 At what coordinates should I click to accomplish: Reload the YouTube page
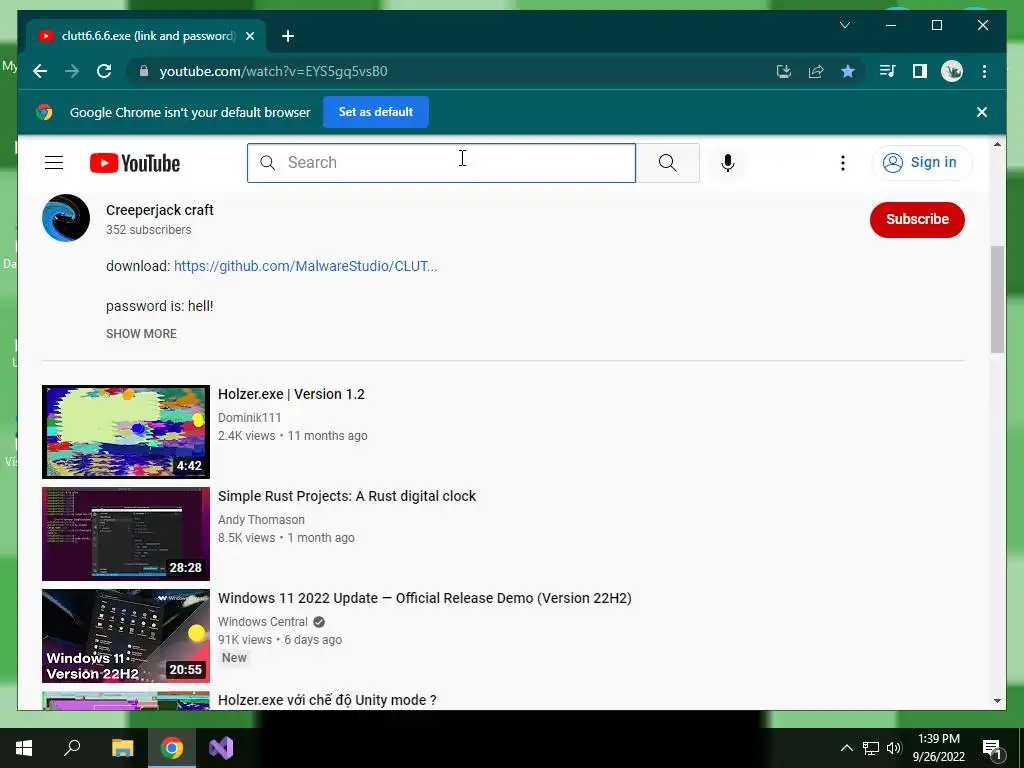[x=104, y=71]
